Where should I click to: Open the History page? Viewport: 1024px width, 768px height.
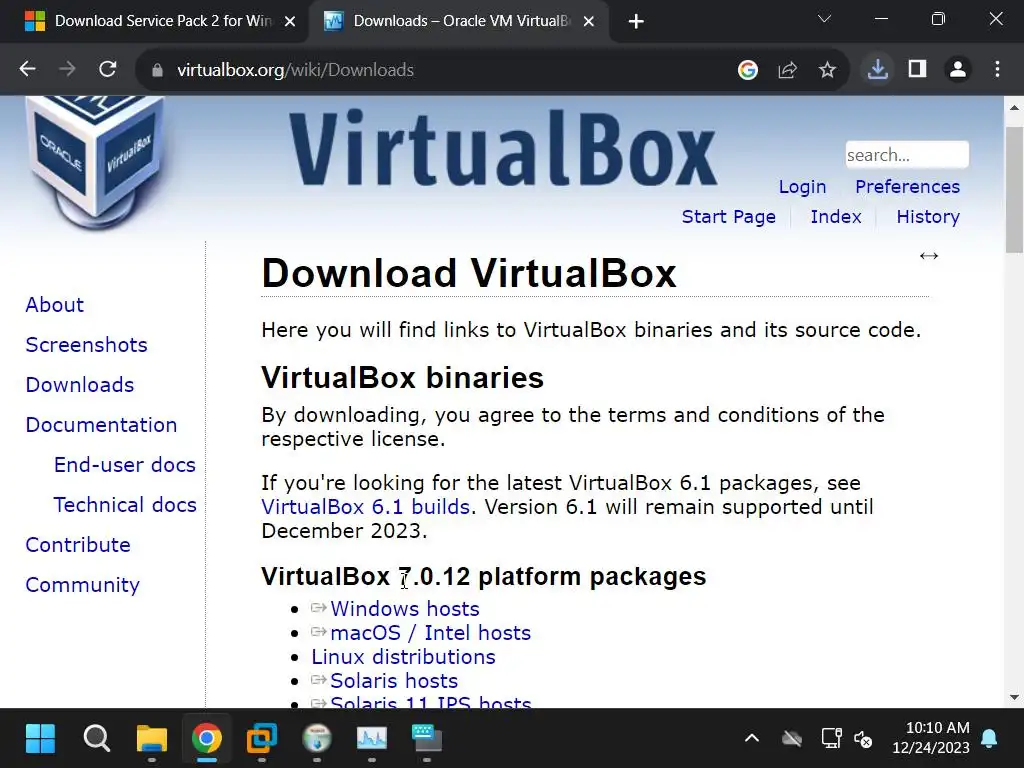(928, 217)
